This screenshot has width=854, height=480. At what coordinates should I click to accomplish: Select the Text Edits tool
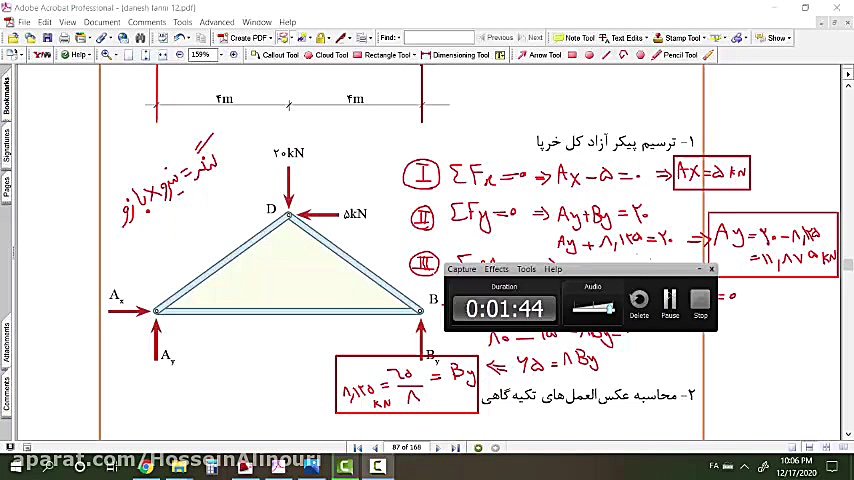click(x=621, y=38)
